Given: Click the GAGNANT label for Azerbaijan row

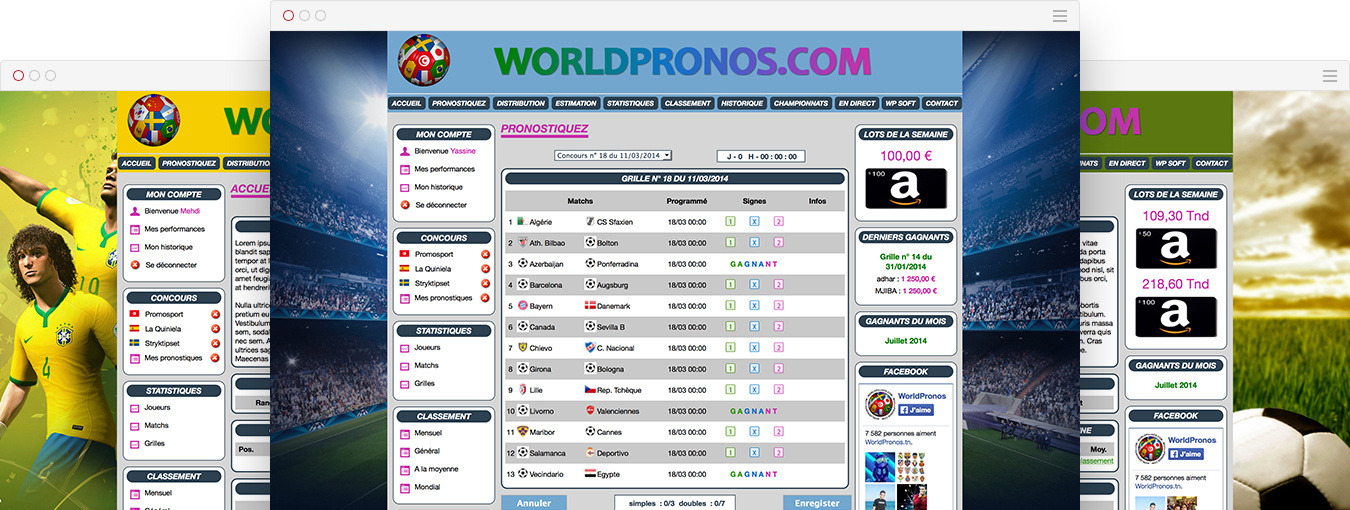Looking at the screenshot, I should 754,264.
